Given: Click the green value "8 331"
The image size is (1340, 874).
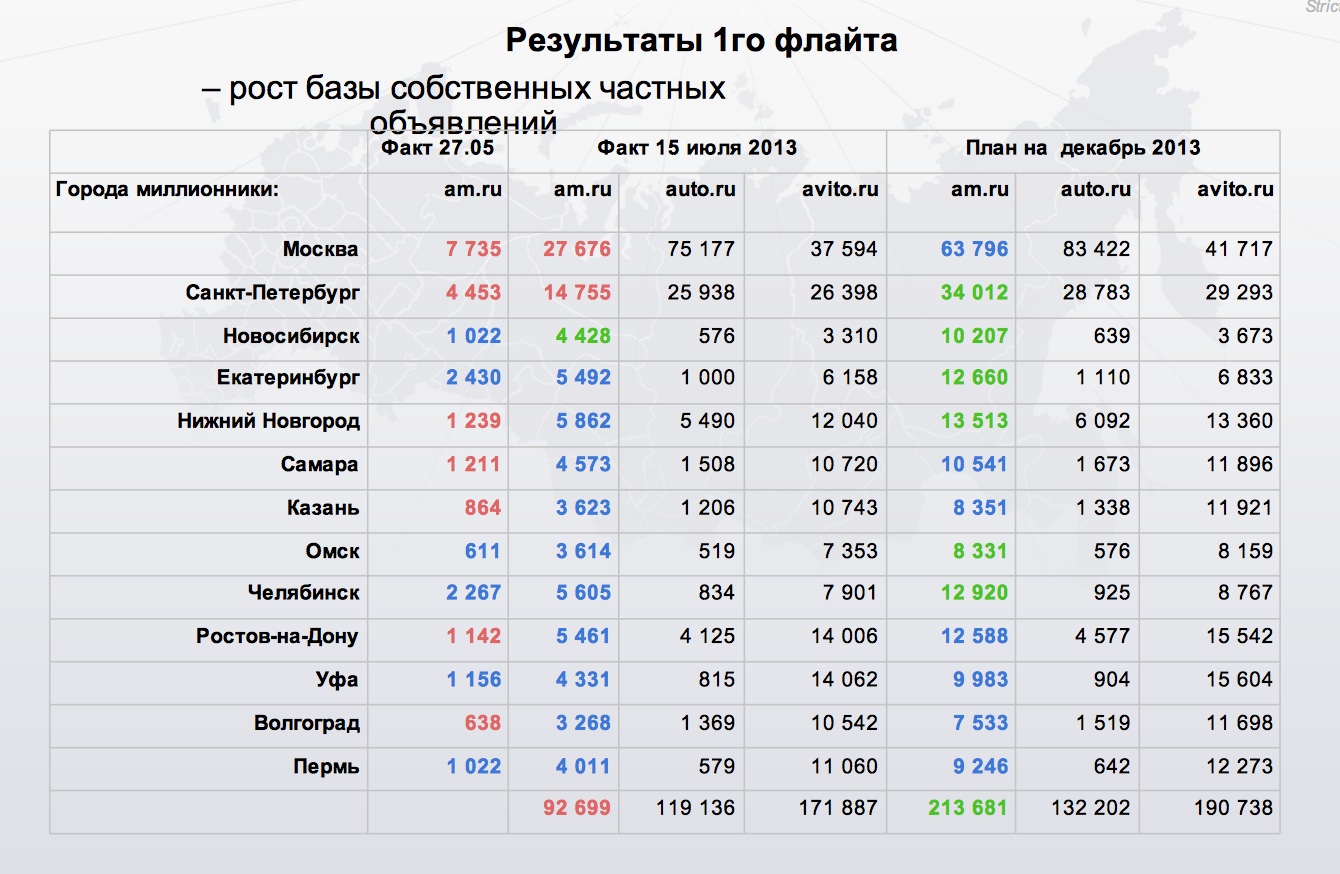Looking at the screenshot, I should click(981, 551).
